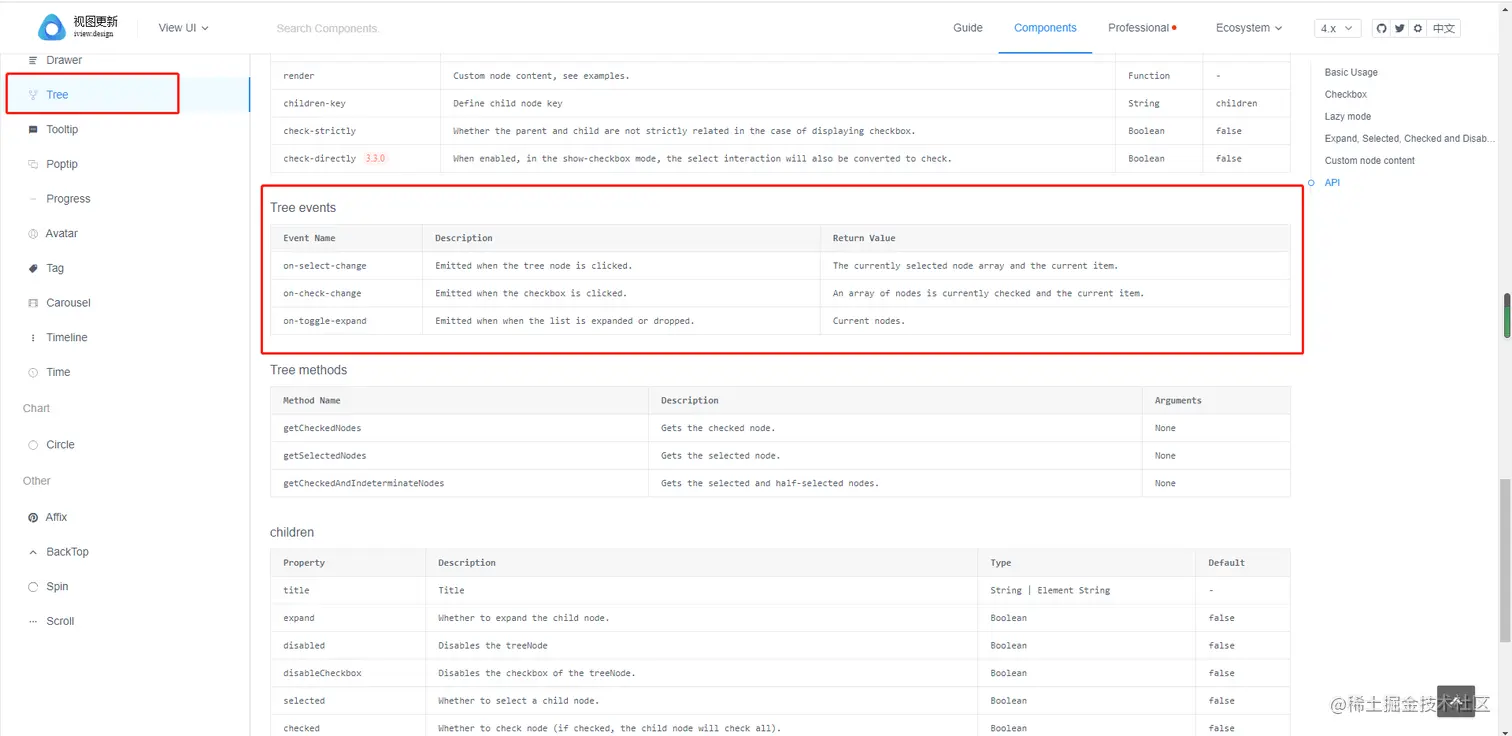
Task: Click the Progress icon in sidebar
Action: [33, 199]
